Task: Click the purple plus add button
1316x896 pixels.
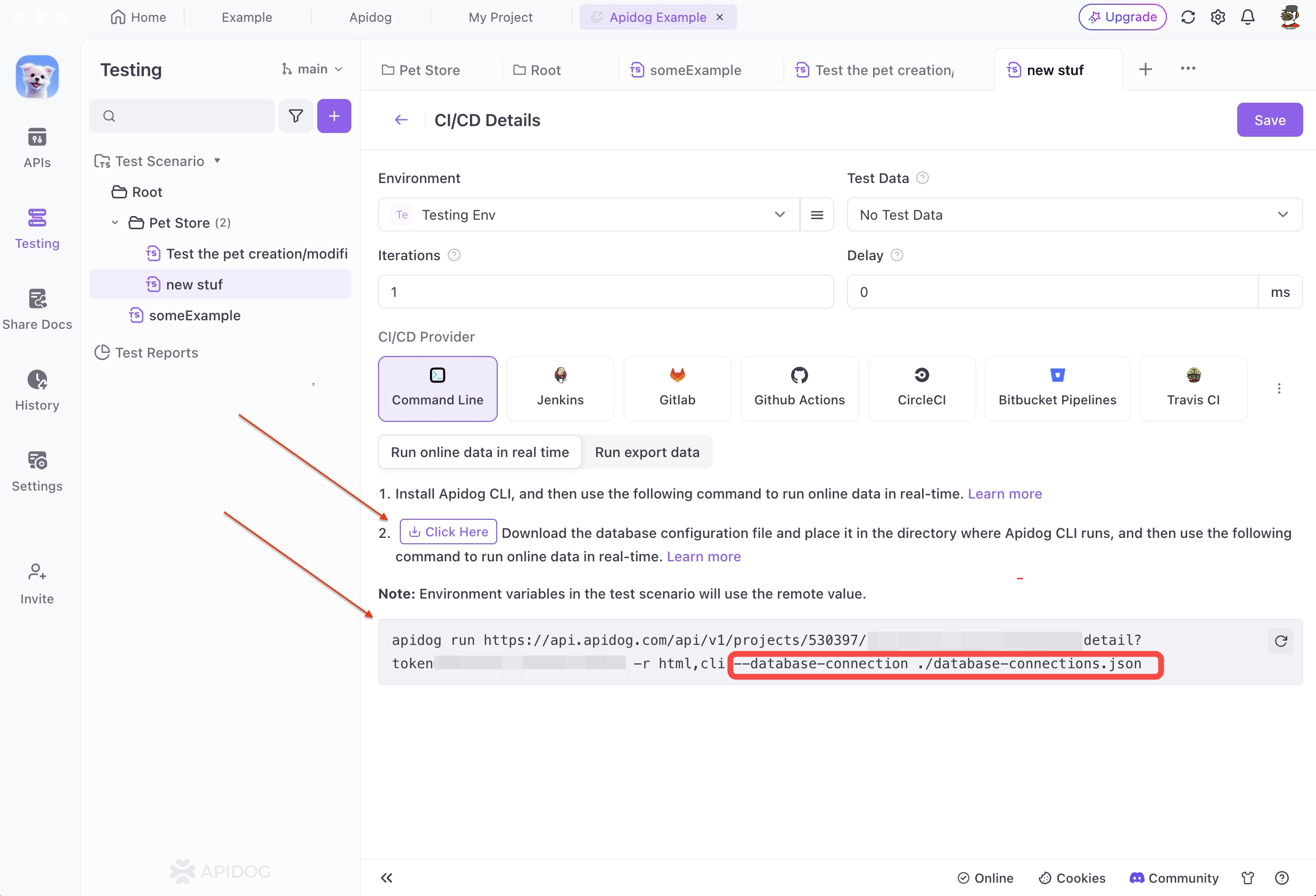Action: coord(334,116)
